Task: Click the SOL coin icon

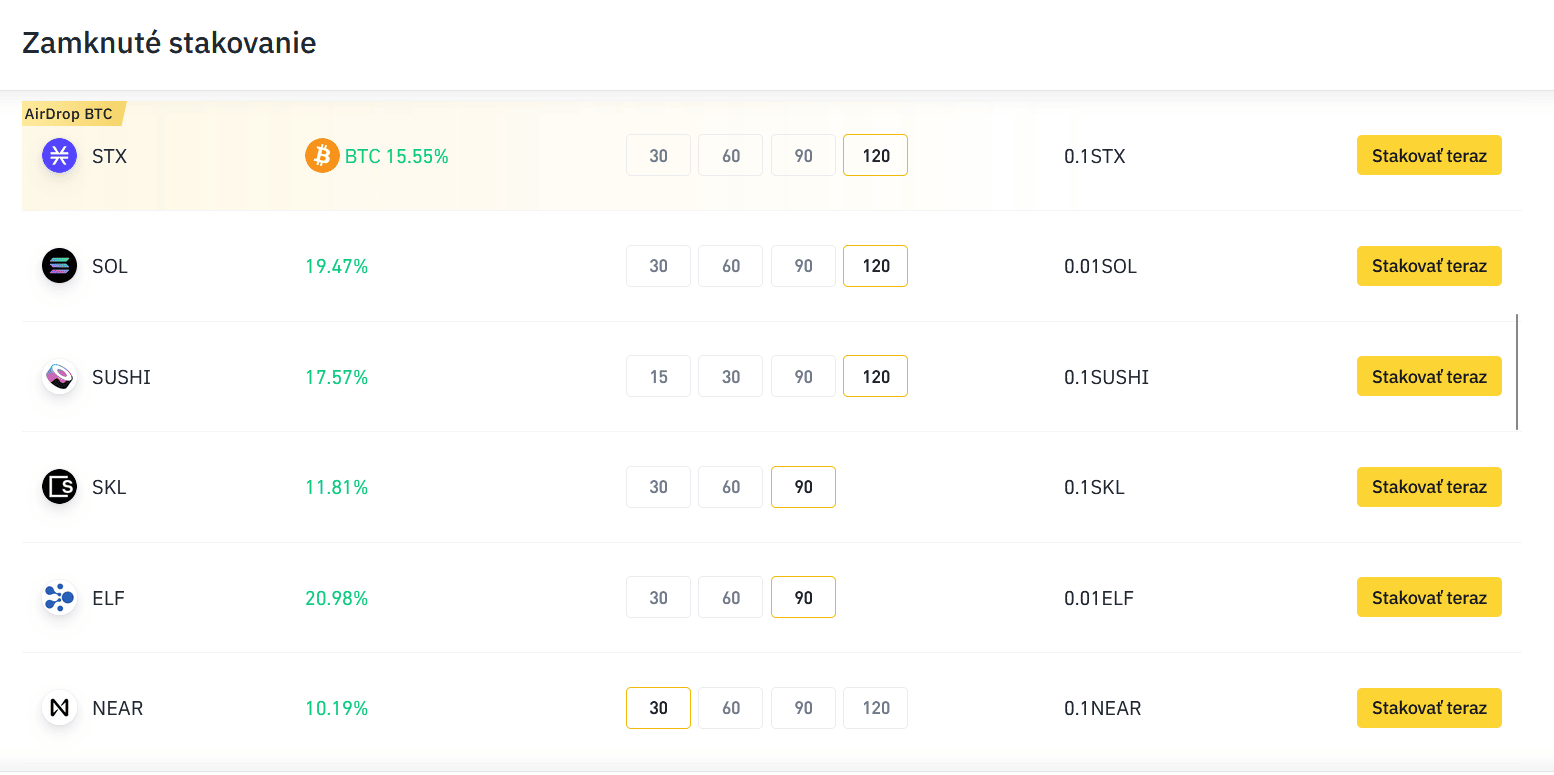Action: coord(59,266)
